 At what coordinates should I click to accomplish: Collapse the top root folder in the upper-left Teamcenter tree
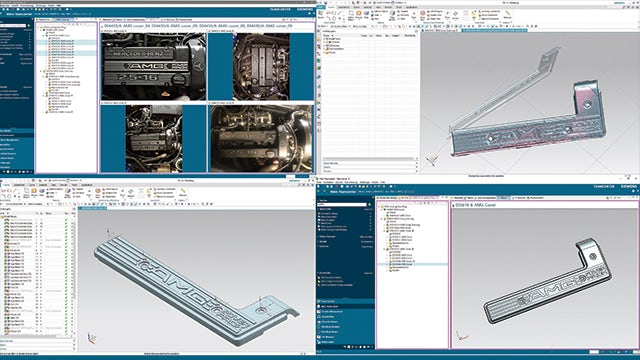tap(38, 27)
